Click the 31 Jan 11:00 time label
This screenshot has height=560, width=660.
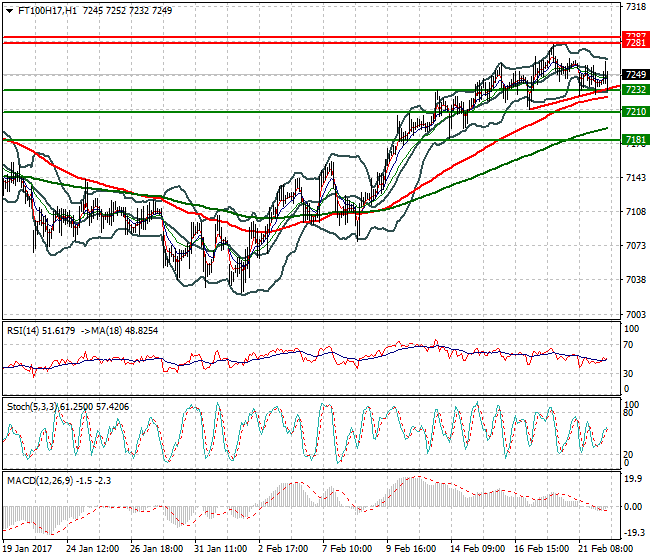pyautogui.click(x=221, y=549)
